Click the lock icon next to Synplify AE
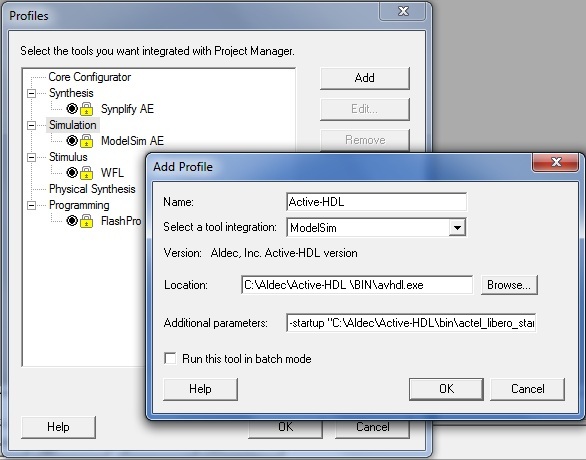The width and height of the screenshot is (586, 460). pos(86,109)
